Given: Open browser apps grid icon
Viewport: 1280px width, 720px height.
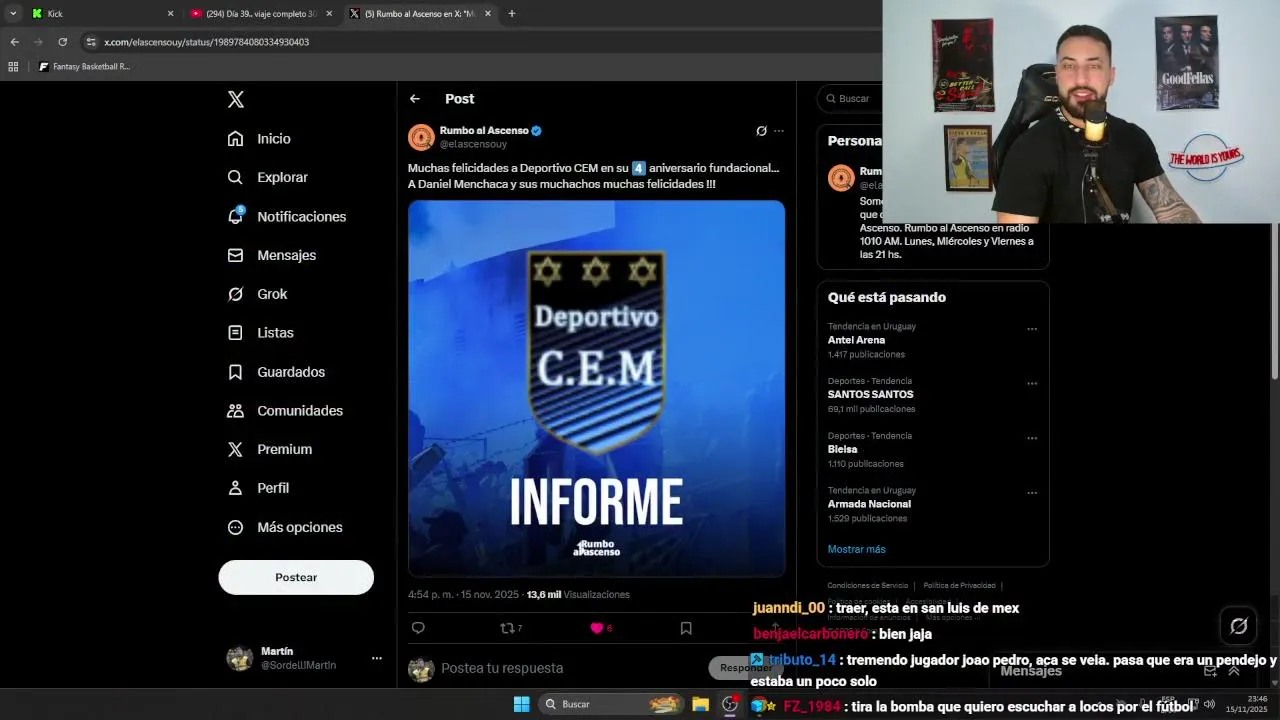Looking at the screenshot, I should 13,67.
